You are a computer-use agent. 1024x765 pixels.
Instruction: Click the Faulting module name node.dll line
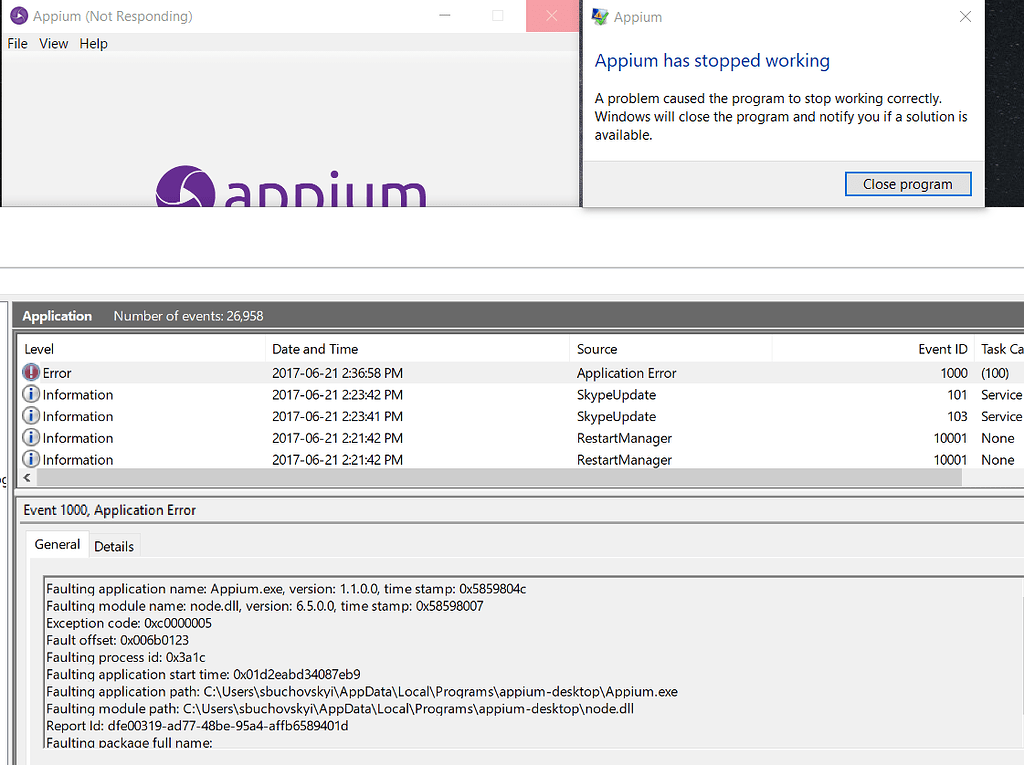click(x=264, y=606)
